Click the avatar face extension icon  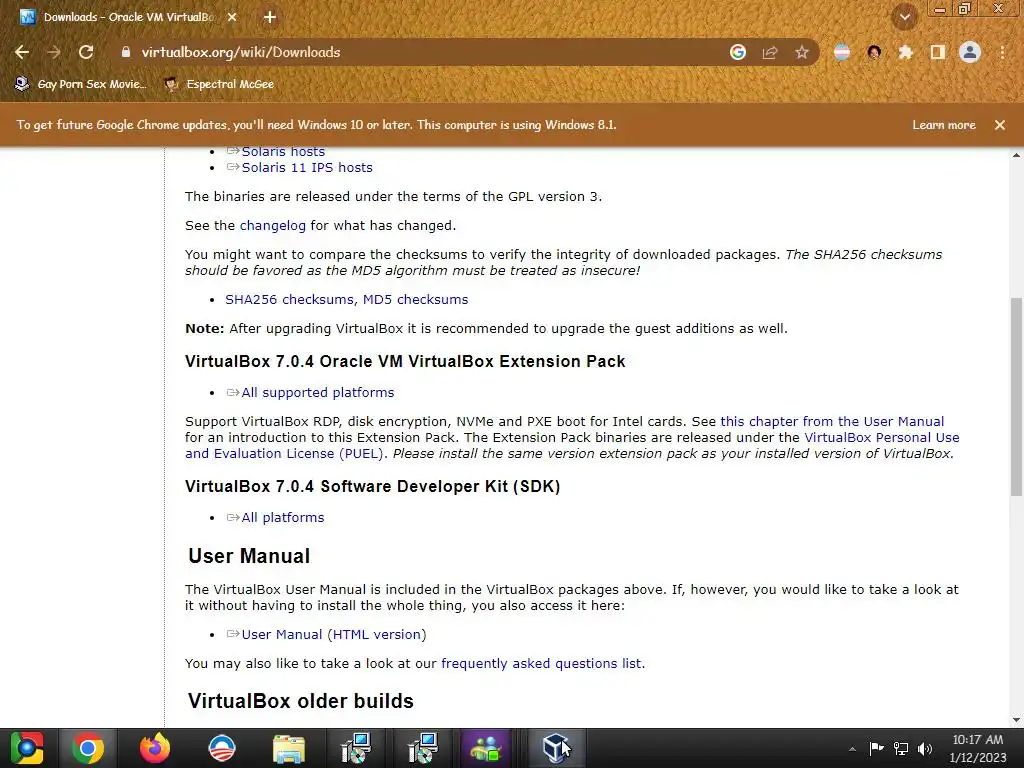click(874, 52)
